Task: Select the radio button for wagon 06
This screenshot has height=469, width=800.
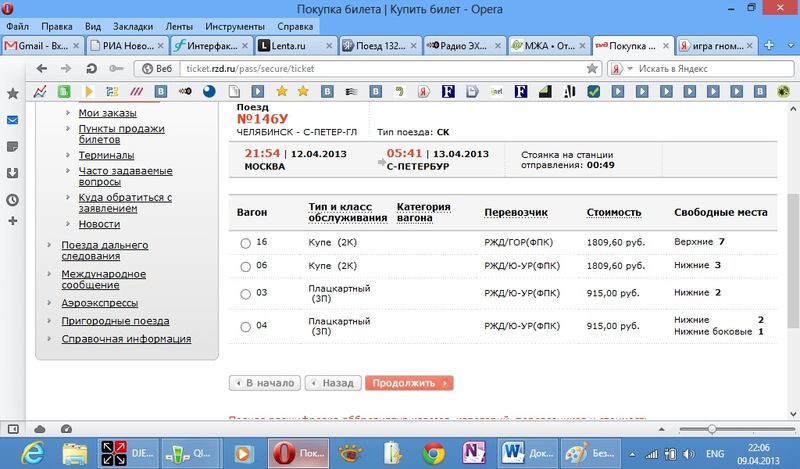Action: (246, 266)
